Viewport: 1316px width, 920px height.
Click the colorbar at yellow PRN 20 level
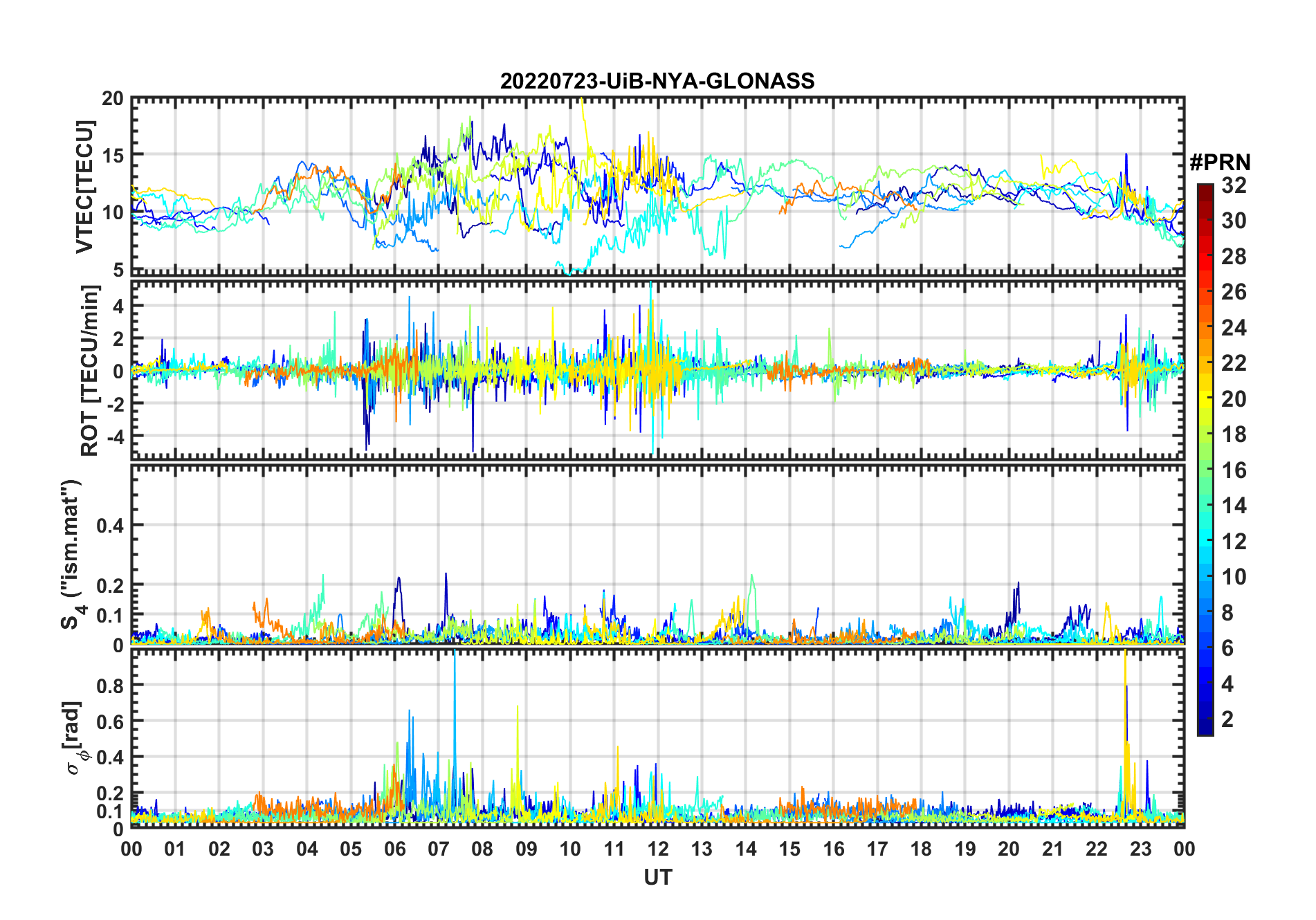click(1205, 399)
